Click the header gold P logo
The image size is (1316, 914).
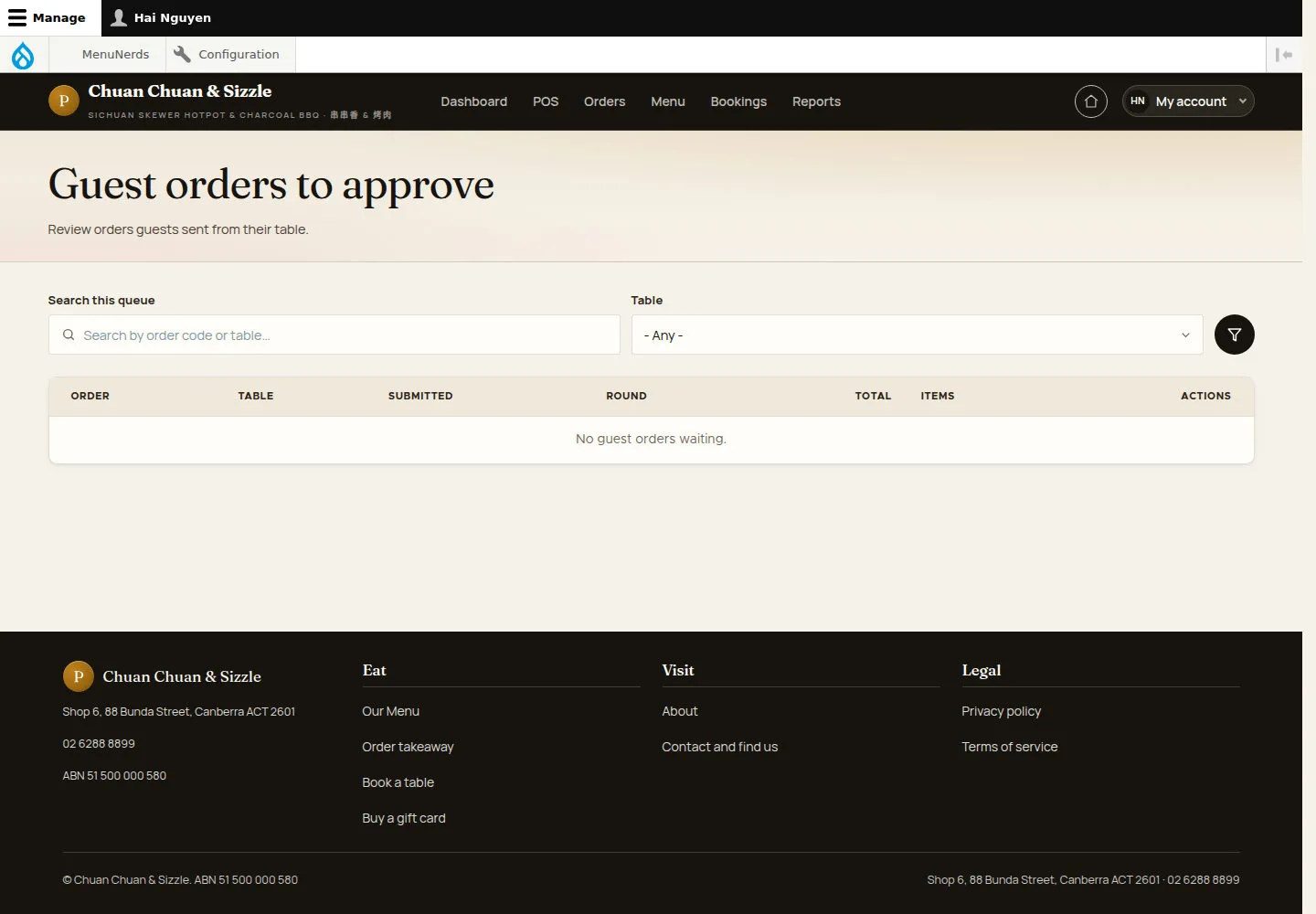pos(64,101)
